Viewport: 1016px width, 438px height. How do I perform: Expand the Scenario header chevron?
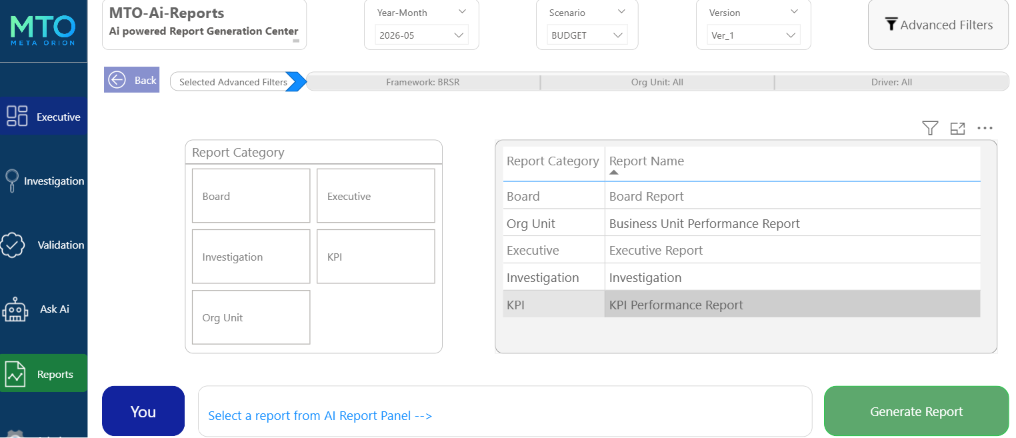click(621, 12)
